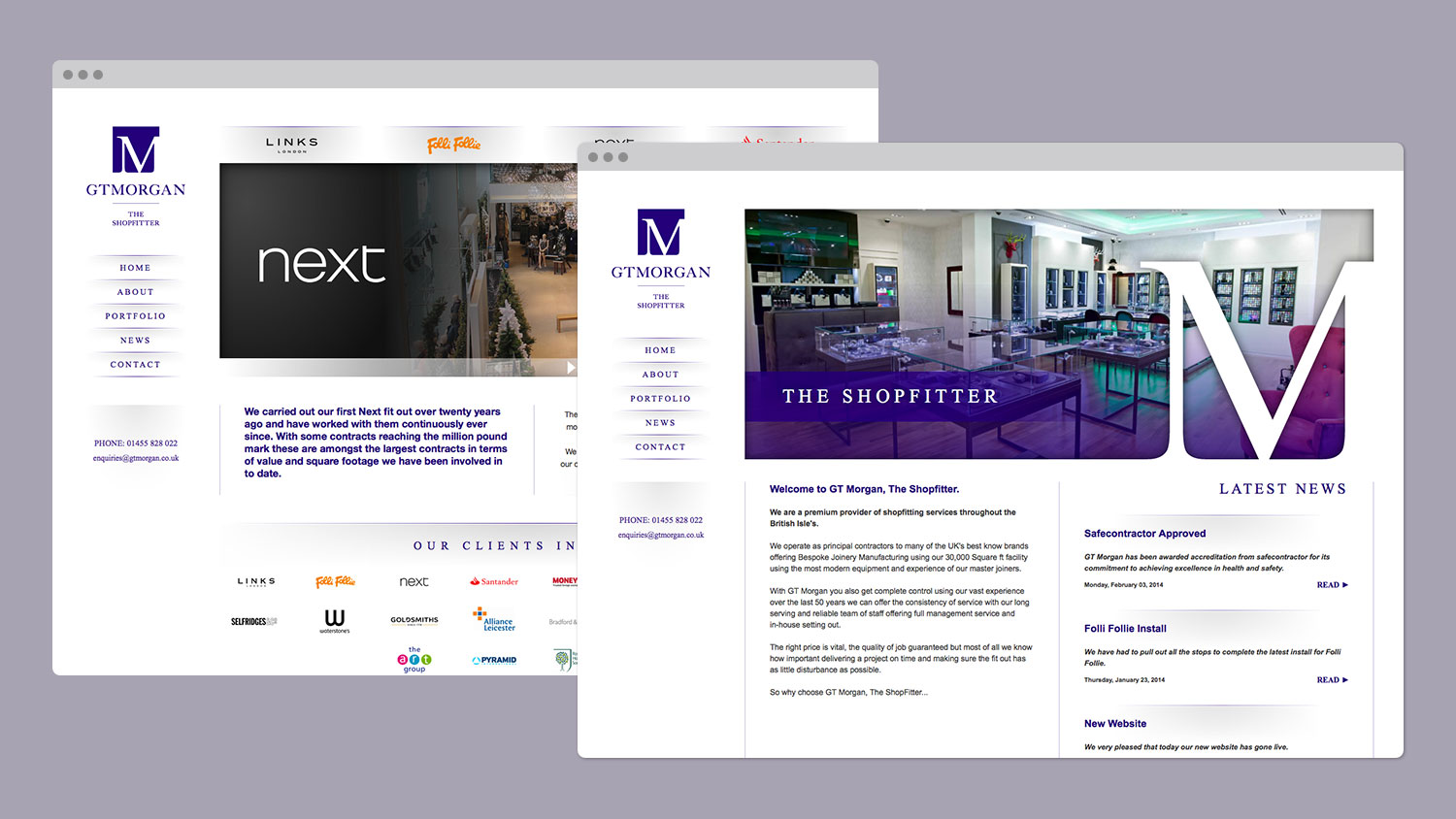Open the New Website news headline
This screenshot has width=1456, height=819.
1115,724
